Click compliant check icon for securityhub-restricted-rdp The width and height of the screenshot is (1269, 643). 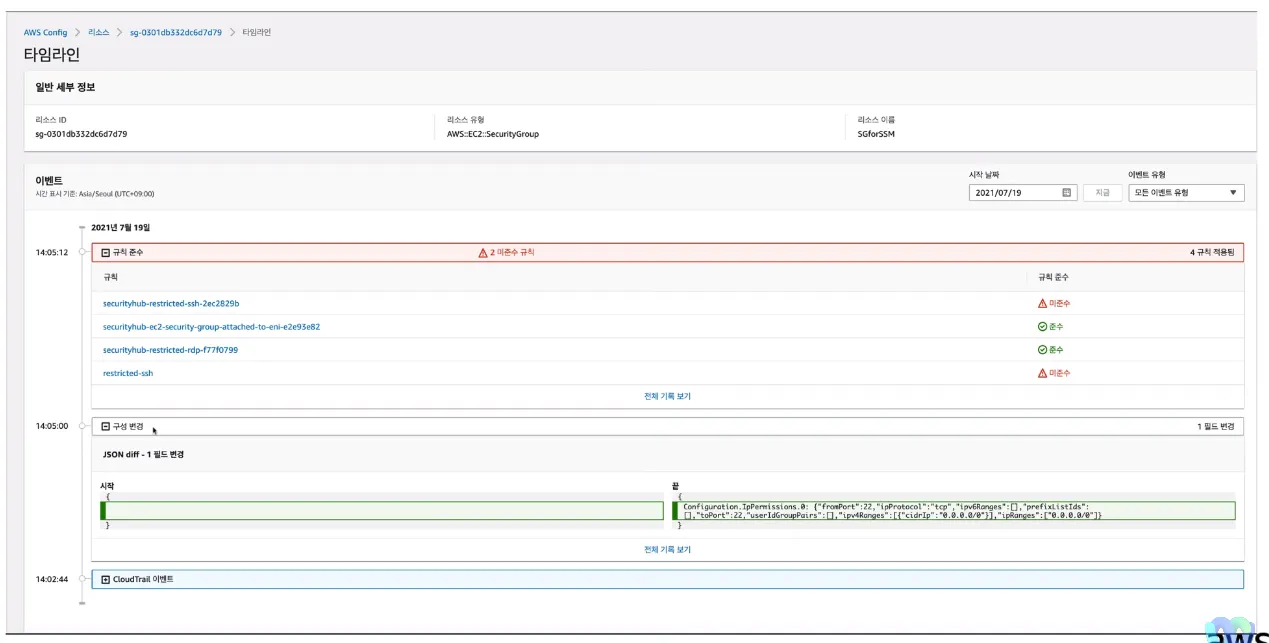(1042, 350)
